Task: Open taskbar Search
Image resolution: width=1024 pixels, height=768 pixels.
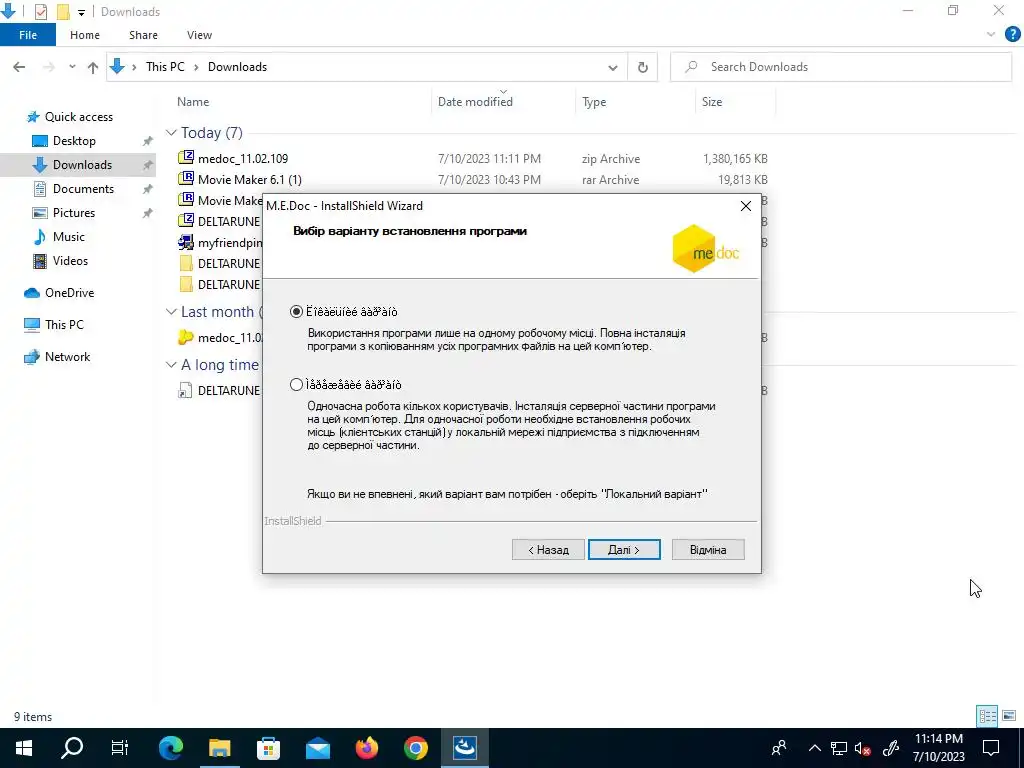Action: pos(72,748)
